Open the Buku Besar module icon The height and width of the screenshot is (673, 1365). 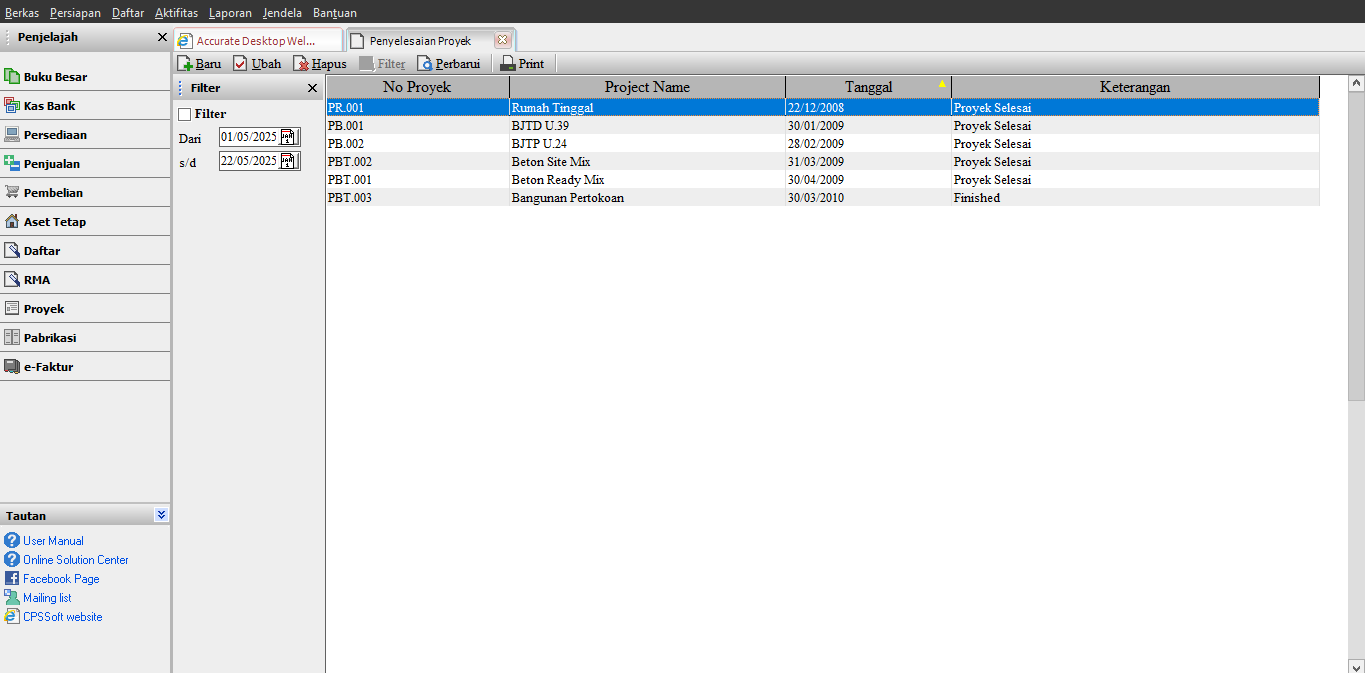[x=12, y=77]
